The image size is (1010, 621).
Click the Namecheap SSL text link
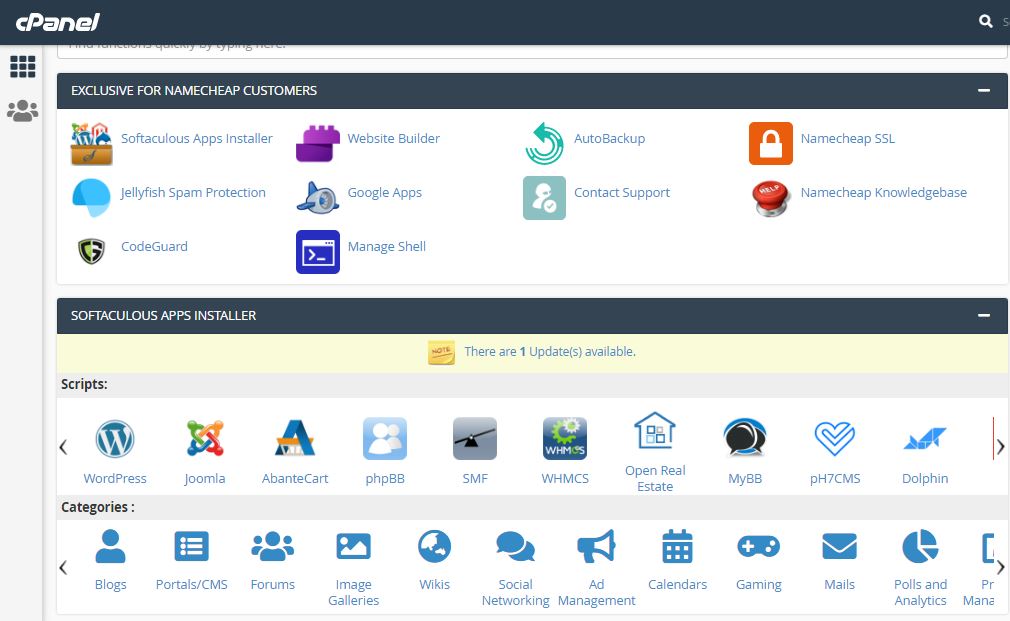(x=847, y=139)
